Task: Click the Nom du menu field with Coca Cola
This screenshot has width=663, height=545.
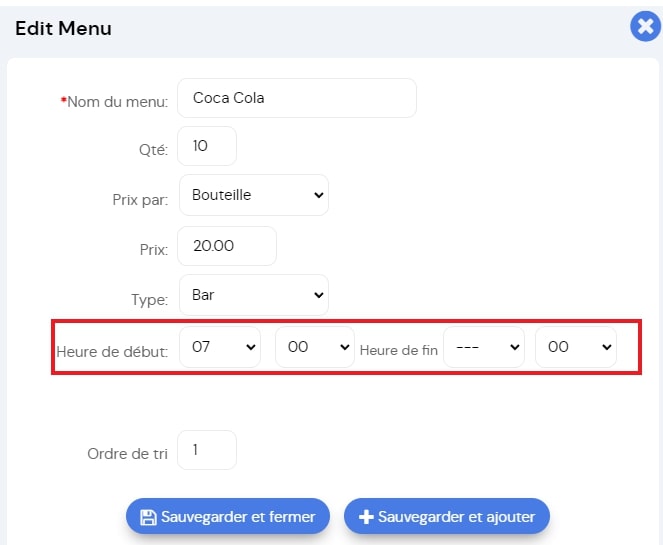Action: click(297, 98)
